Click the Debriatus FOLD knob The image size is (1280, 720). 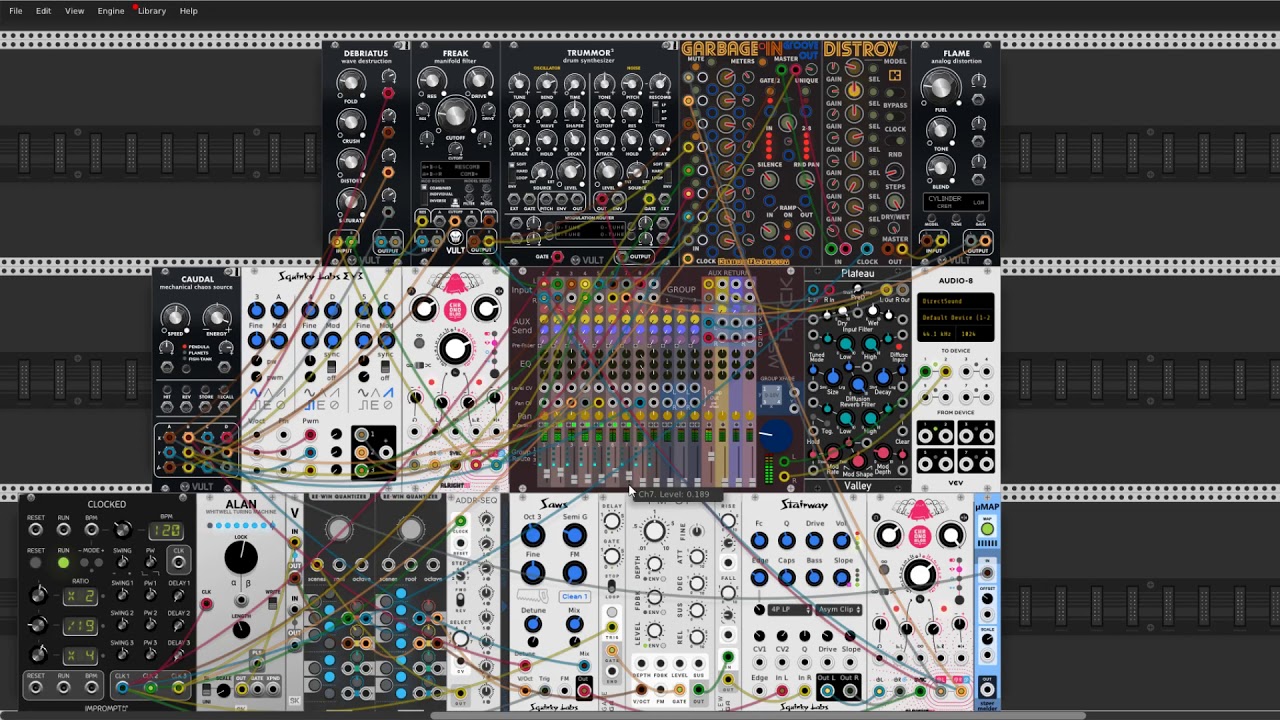click(351, 83)
